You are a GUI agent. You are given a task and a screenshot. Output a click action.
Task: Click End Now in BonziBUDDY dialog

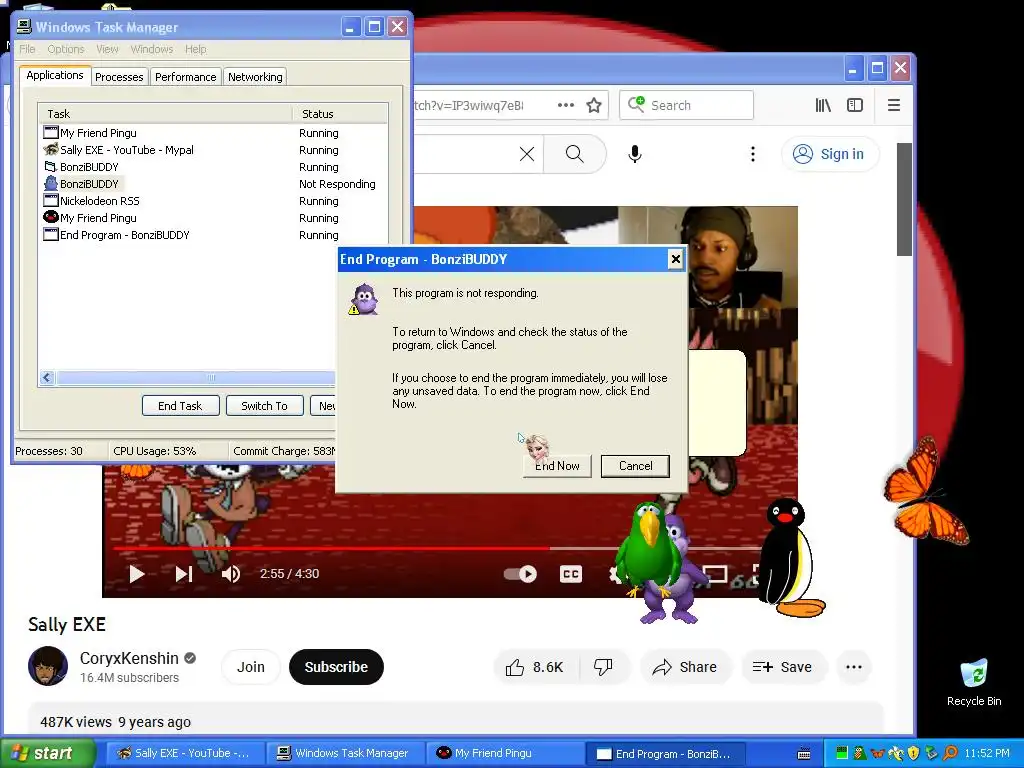(x=557, y=466)
